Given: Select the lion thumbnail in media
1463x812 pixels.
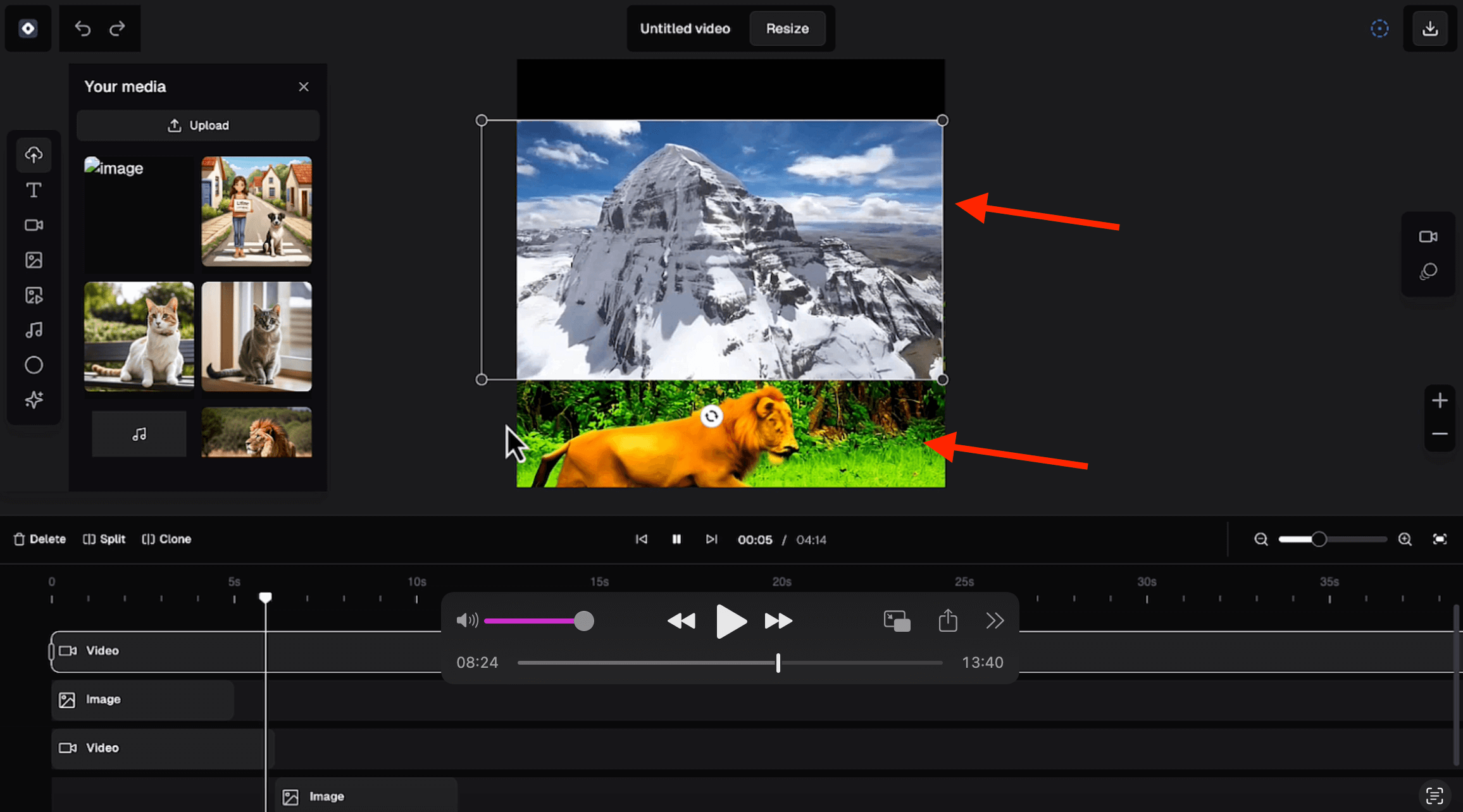Looking at the screenshot, I should click(x=256, y=433).
